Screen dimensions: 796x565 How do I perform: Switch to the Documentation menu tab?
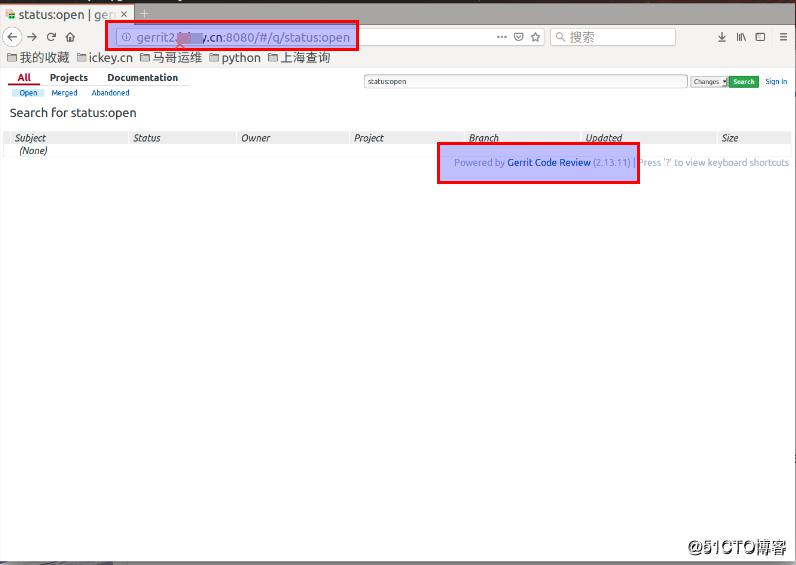(x=142, y=78)
